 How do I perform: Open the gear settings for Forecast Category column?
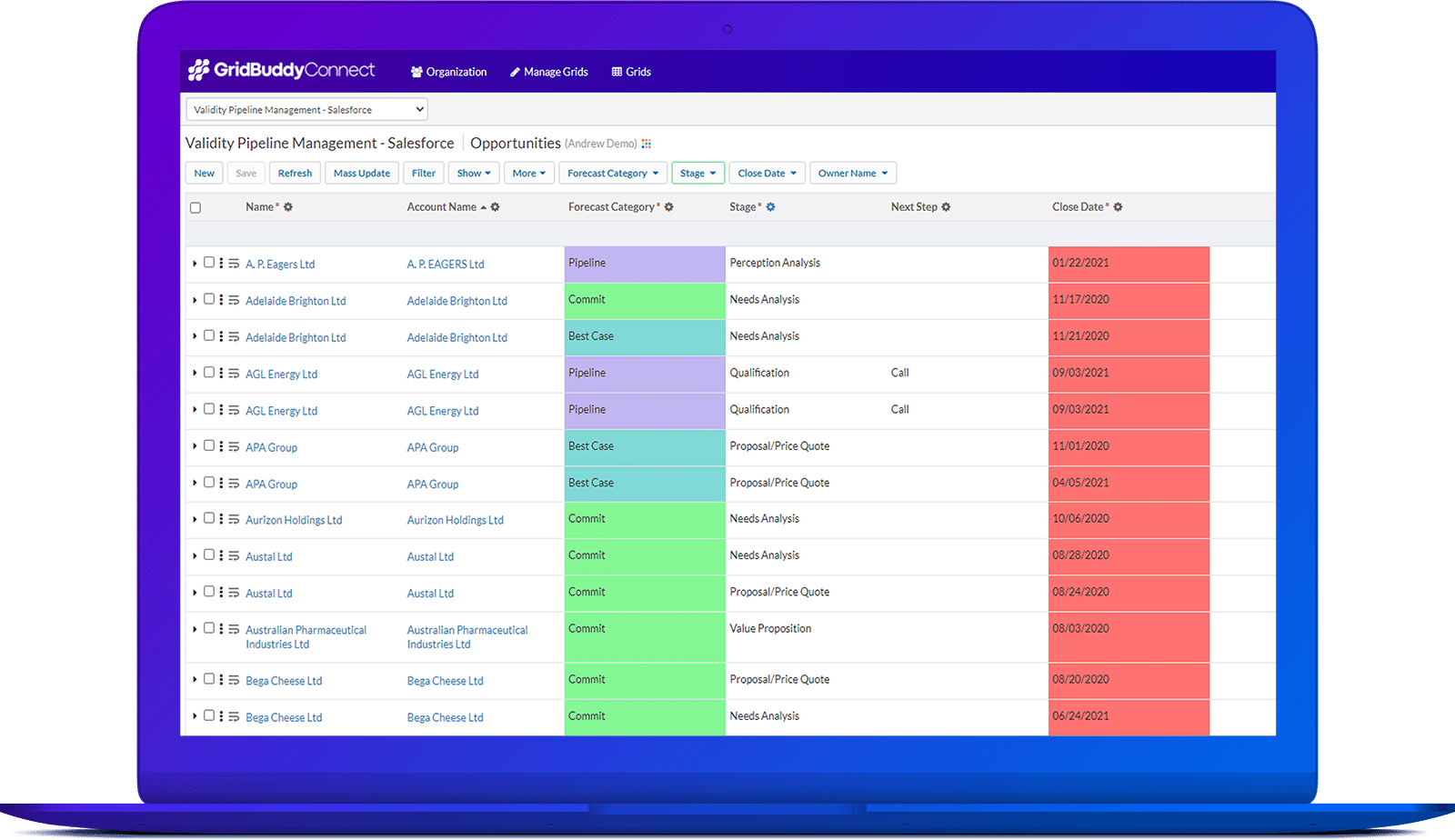[669, 207]
